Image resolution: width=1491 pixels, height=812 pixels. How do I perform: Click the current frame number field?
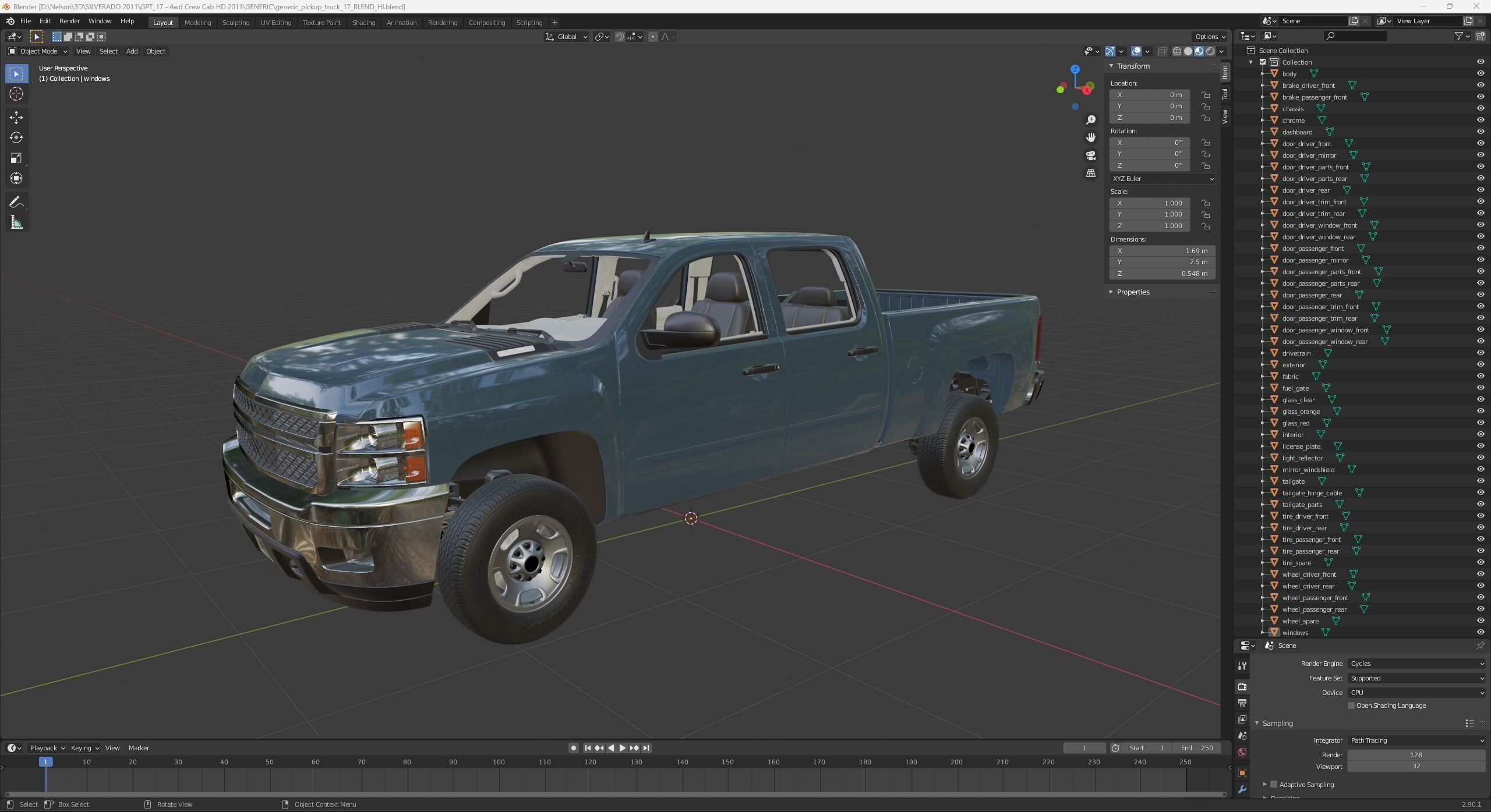pos(1084,748)
